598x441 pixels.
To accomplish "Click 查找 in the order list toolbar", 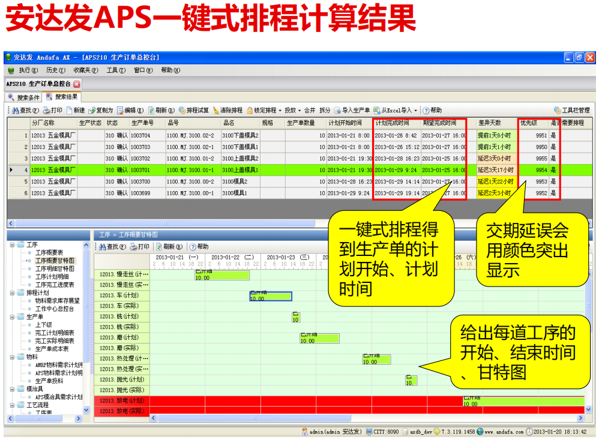I will (x=25, y=110).
